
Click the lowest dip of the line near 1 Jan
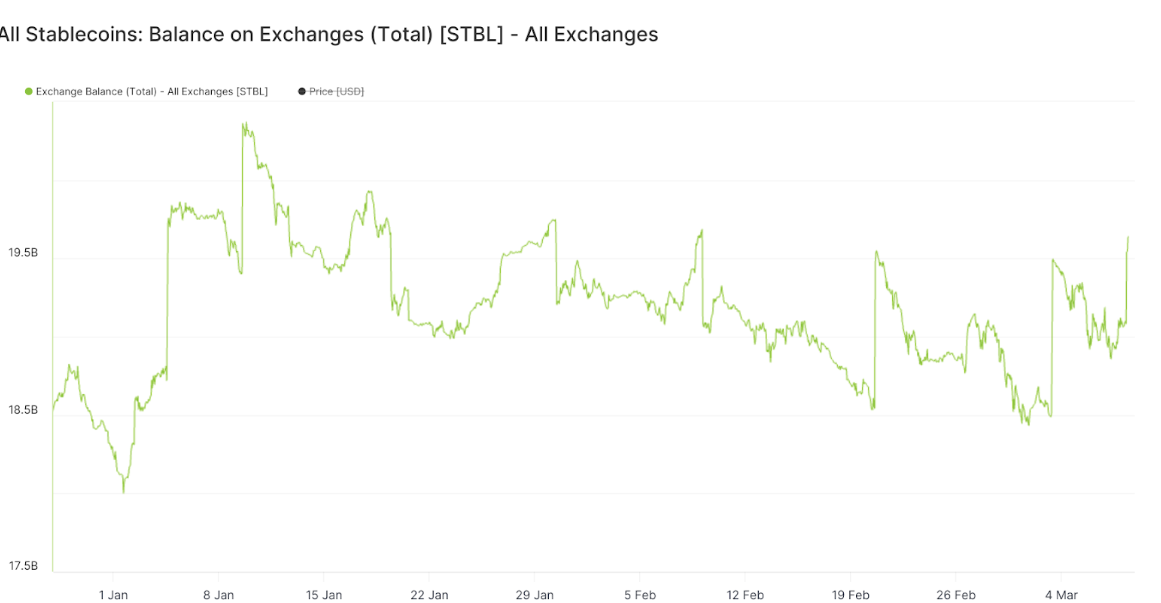pos(124,492)
